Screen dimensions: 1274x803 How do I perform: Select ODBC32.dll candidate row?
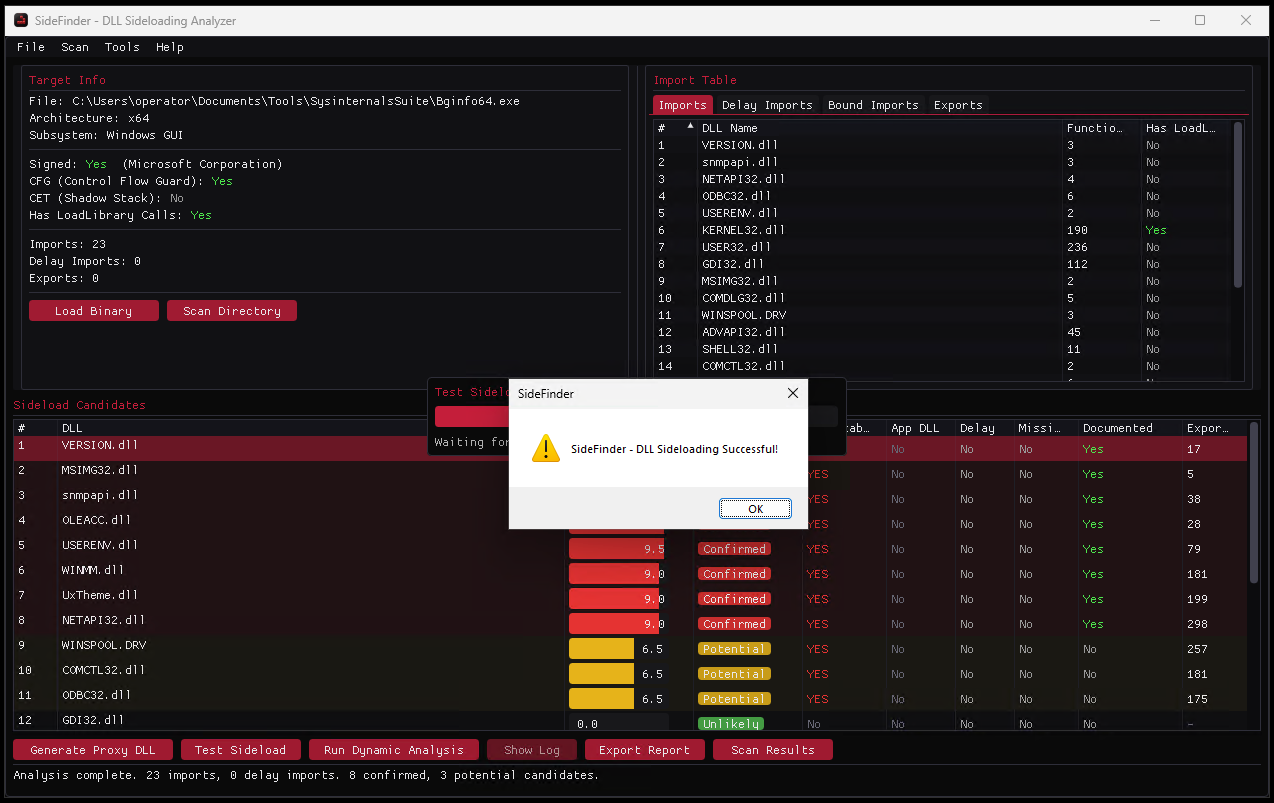coord(630,698)
